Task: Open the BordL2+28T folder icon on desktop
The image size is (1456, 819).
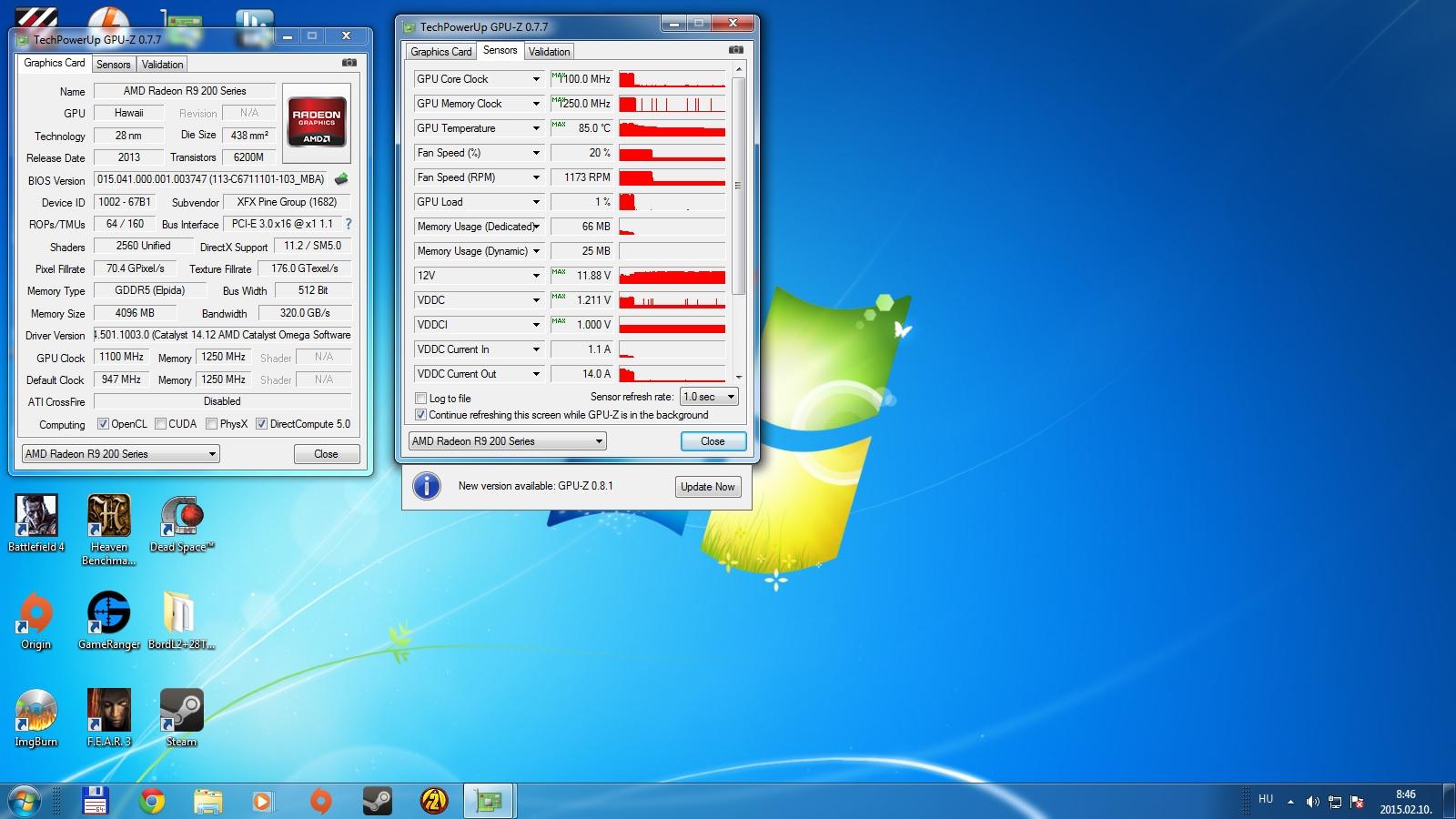Action: [x=182, y=621]
